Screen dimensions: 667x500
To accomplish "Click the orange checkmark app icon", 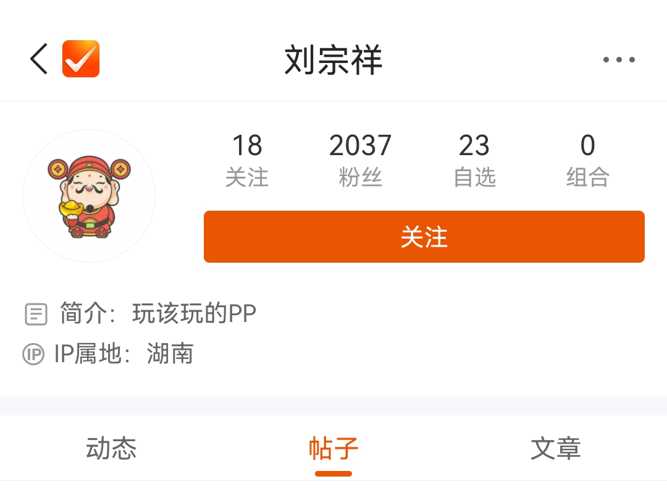I will [x=81, y=59].
